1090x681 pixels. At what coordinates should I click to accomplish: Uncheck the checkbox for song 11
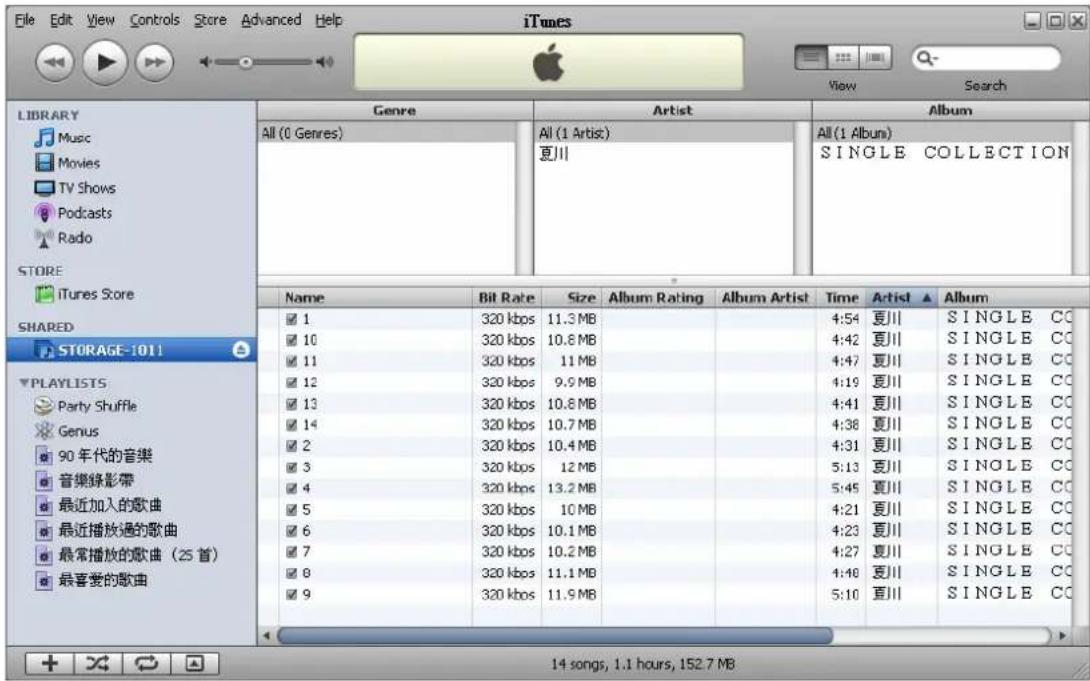292,361
